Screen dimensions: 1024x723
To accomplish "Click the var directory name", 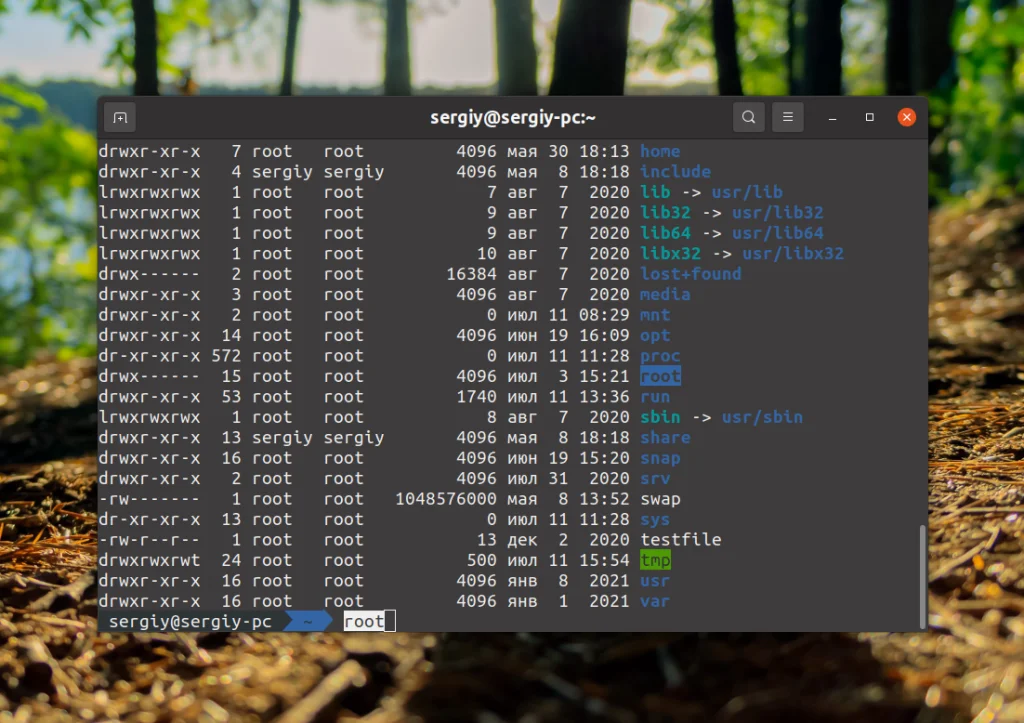I will (x=654, y=601).
